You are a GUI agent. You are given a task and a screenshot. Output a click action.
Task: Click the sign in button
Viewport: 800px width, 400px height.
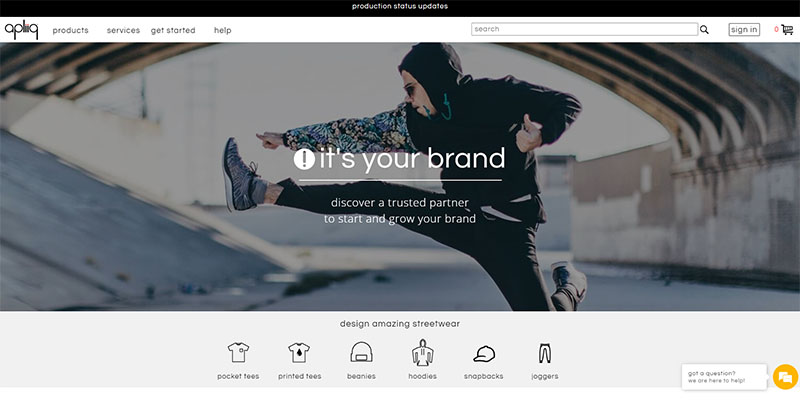pyautogui.click(x=744, y=30)
